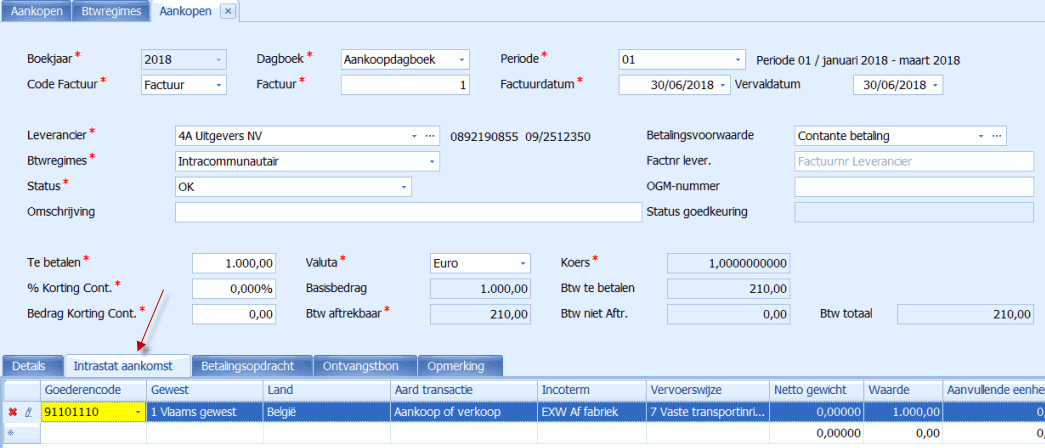The width and height of the screenshot is (1045, 448).
Task: Open the Status dropdown
Action: 404,187
